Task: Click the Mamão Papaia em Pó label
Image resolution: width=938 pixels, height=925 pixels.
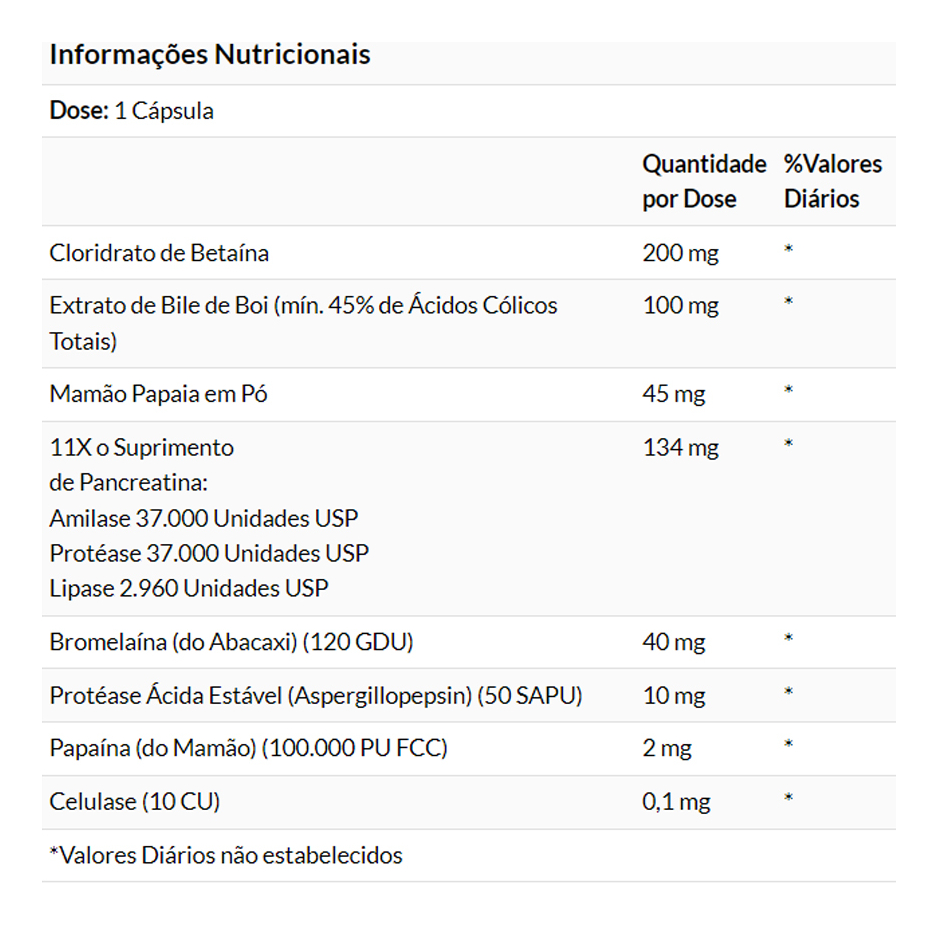Action: pos(158,394)
